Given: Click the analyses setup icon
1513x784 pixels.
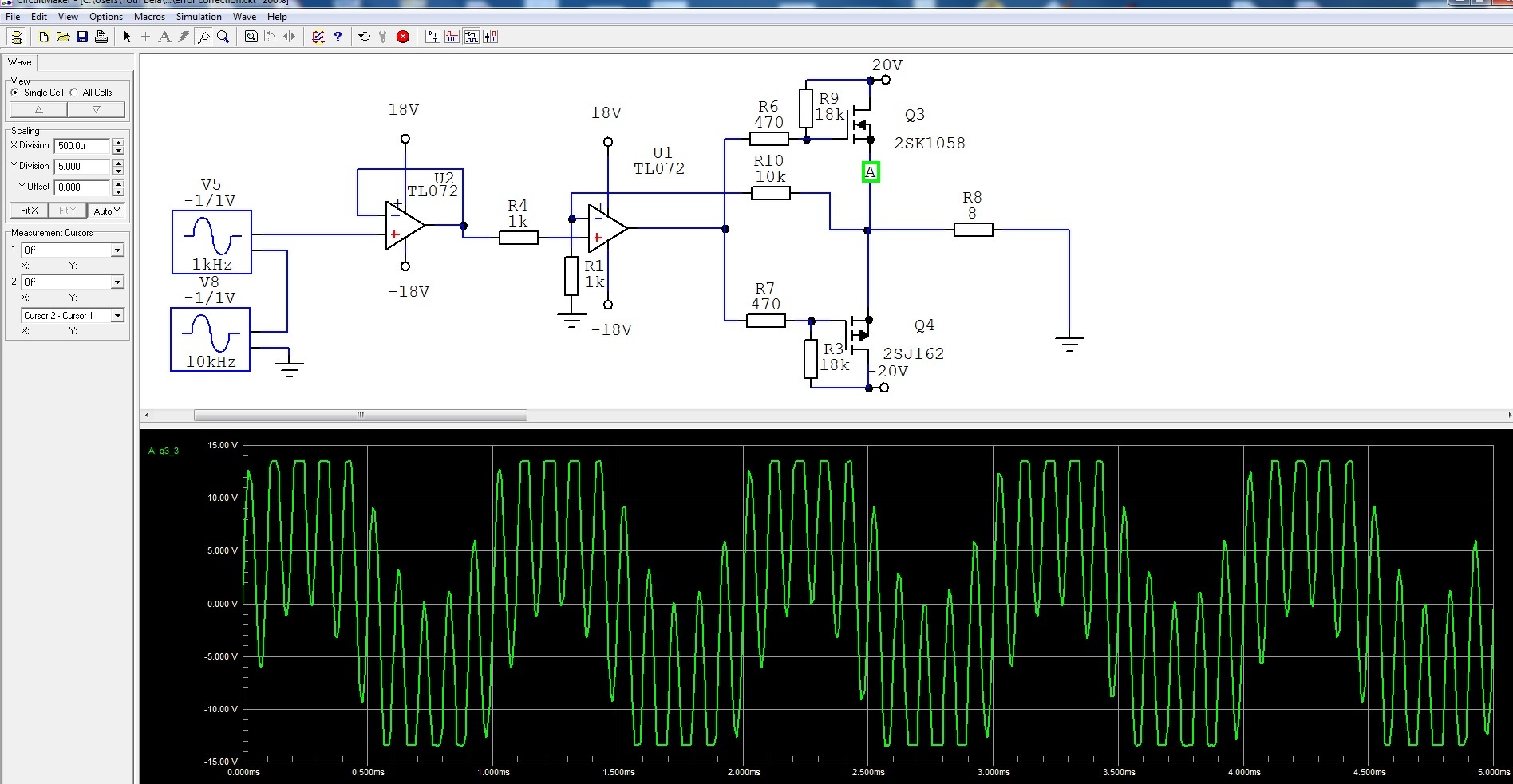Looking at the screenshot, I should tap(318, 37).
